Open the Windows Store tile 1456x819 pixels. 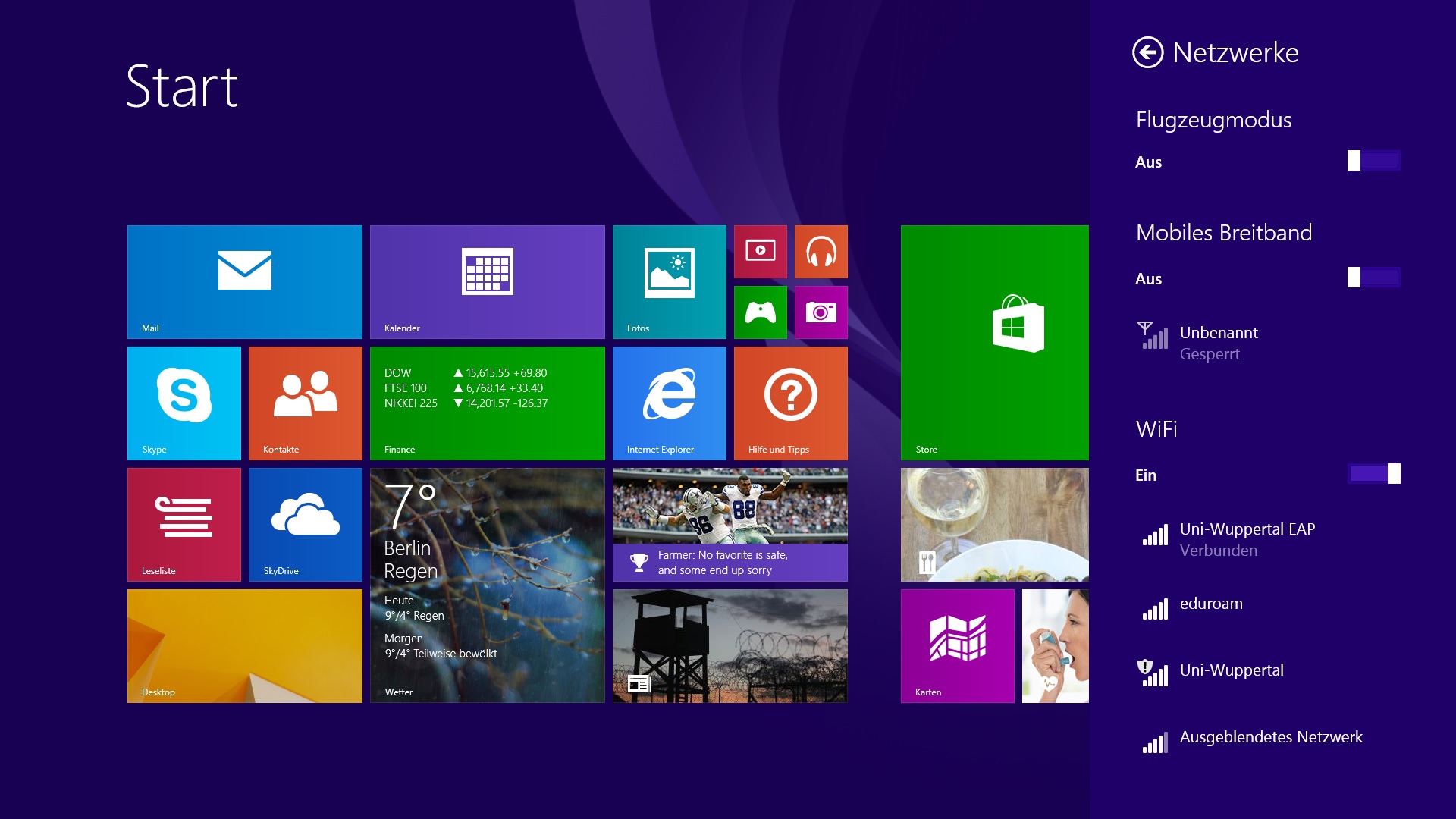coord(994,342)
